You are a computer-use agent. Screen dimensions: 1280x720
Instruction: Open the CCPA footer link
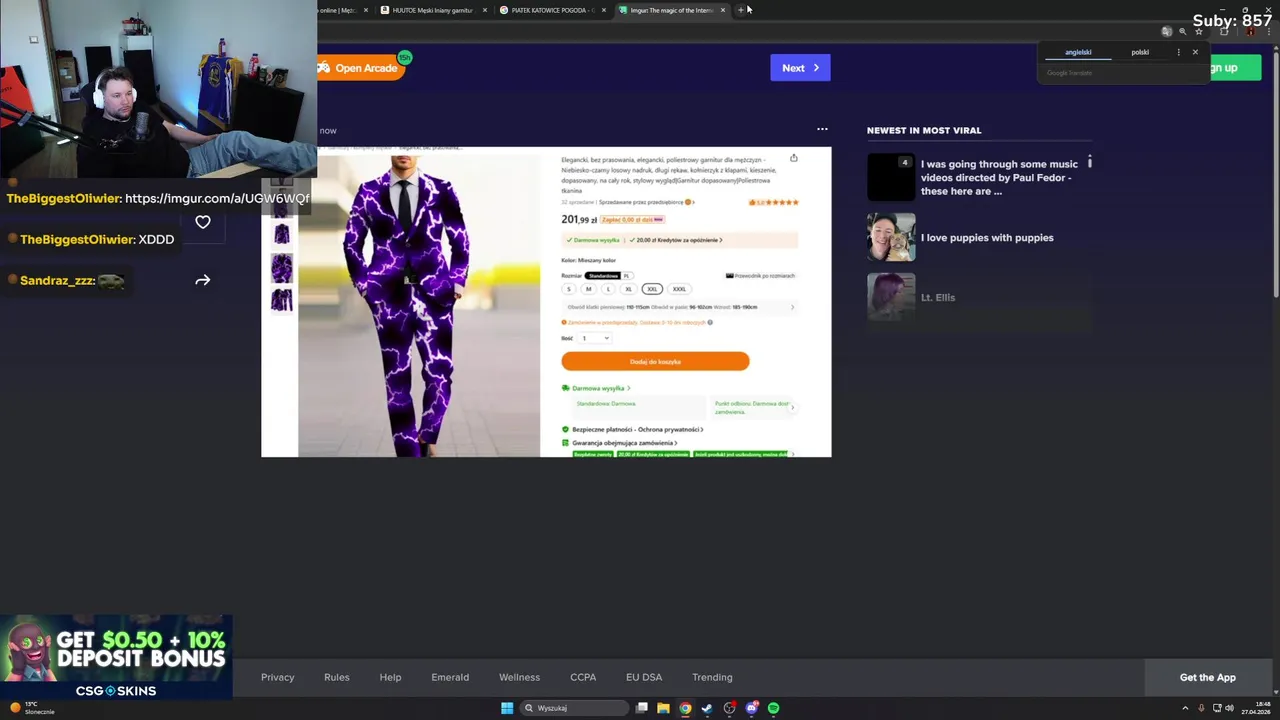(583, 677)
